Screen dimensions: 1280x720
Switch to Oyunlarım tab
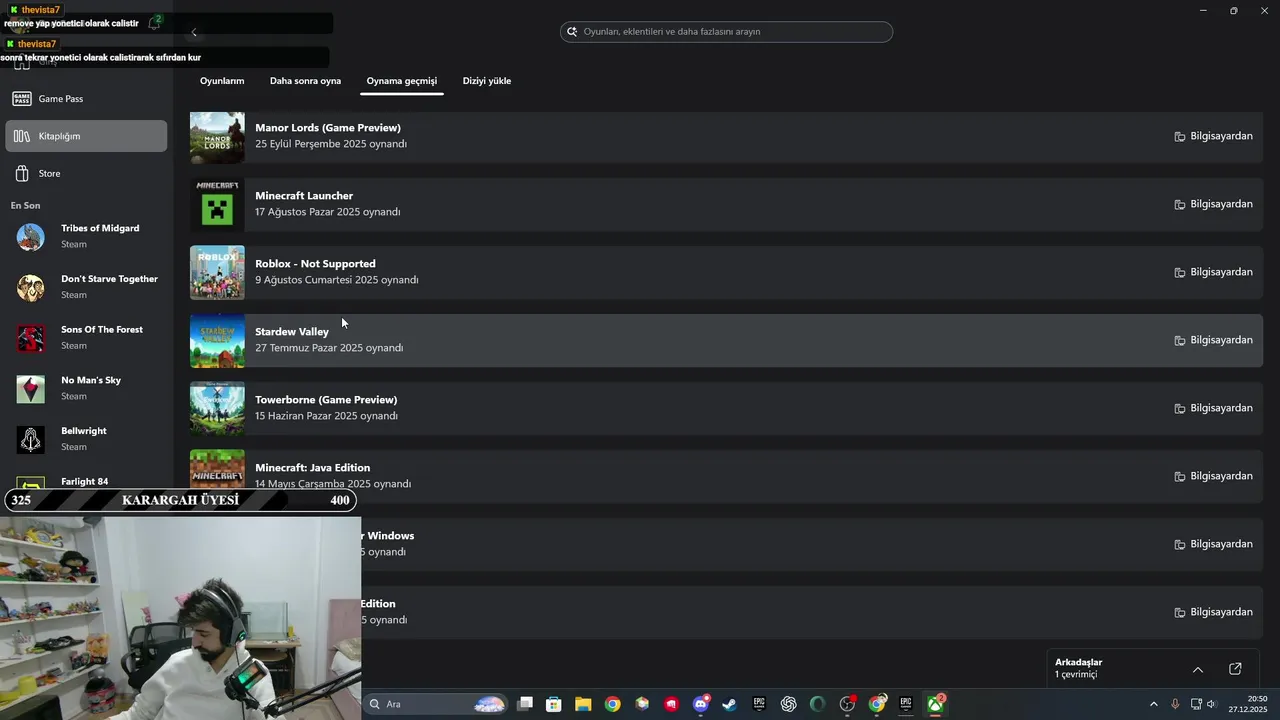222,81
